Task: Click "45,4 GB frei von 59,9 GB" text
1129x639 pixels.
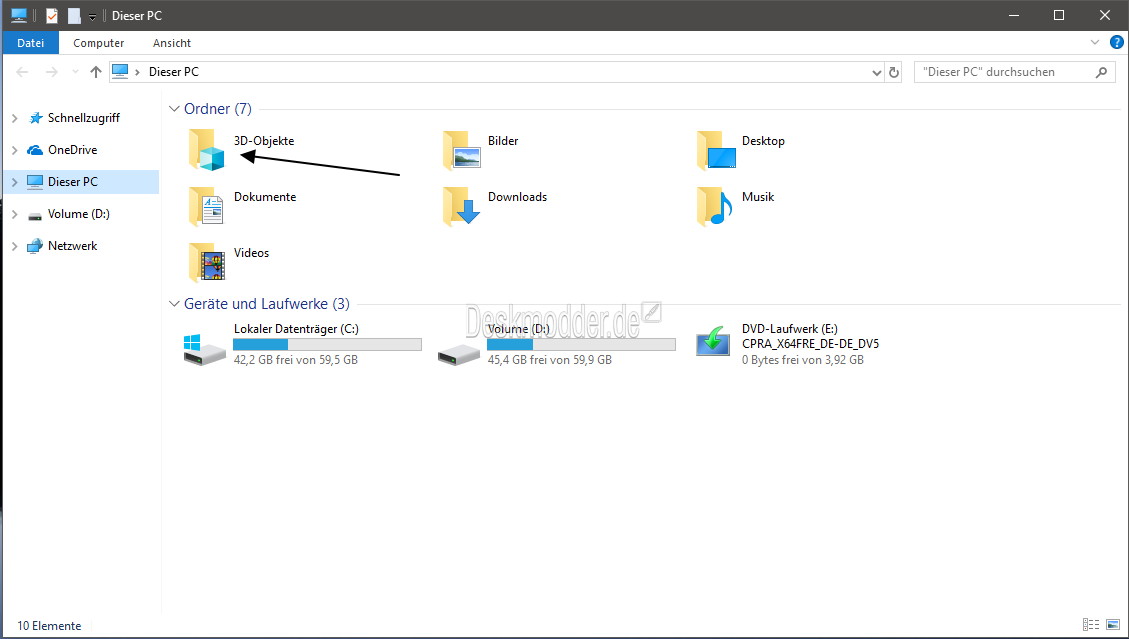Action: pyautogui.click(x=549, y=359)
